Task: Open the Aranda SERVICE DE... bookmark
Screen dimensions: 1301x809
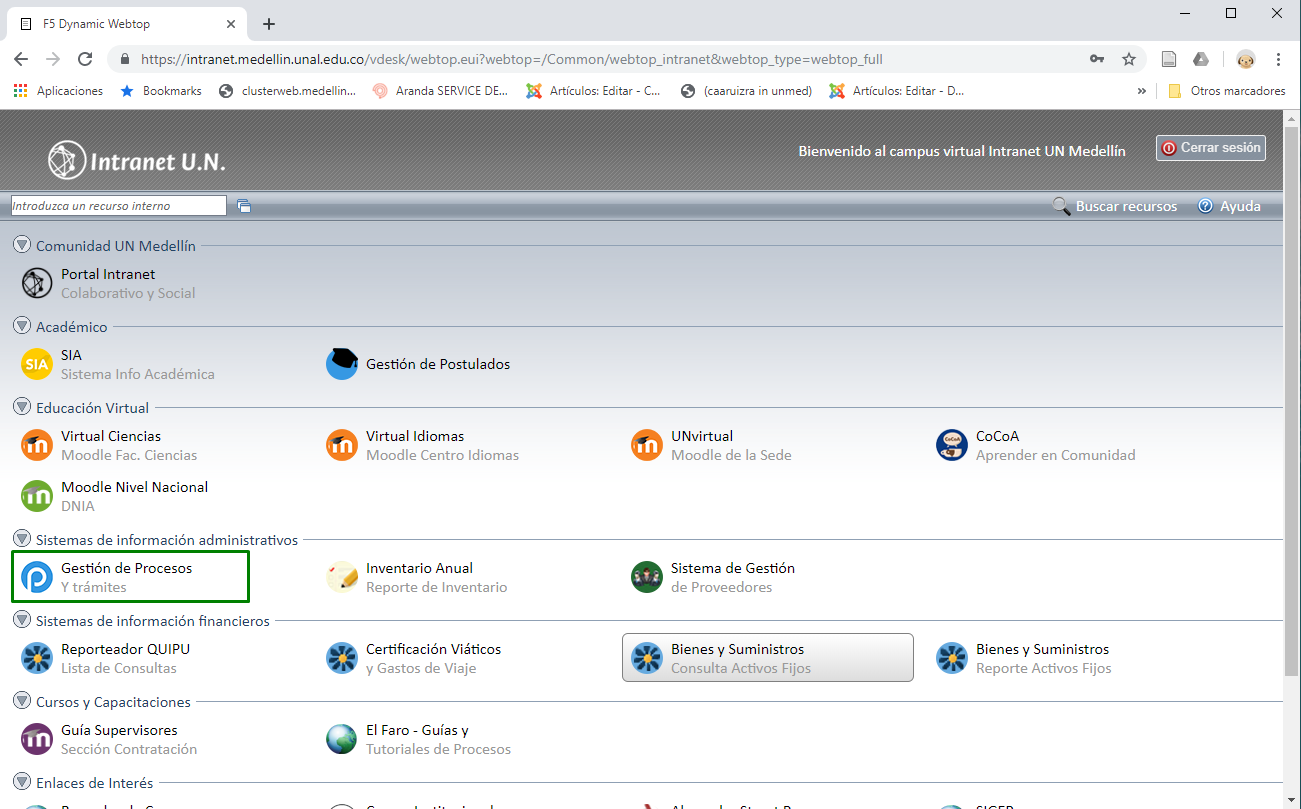Action: click(441, 91)
